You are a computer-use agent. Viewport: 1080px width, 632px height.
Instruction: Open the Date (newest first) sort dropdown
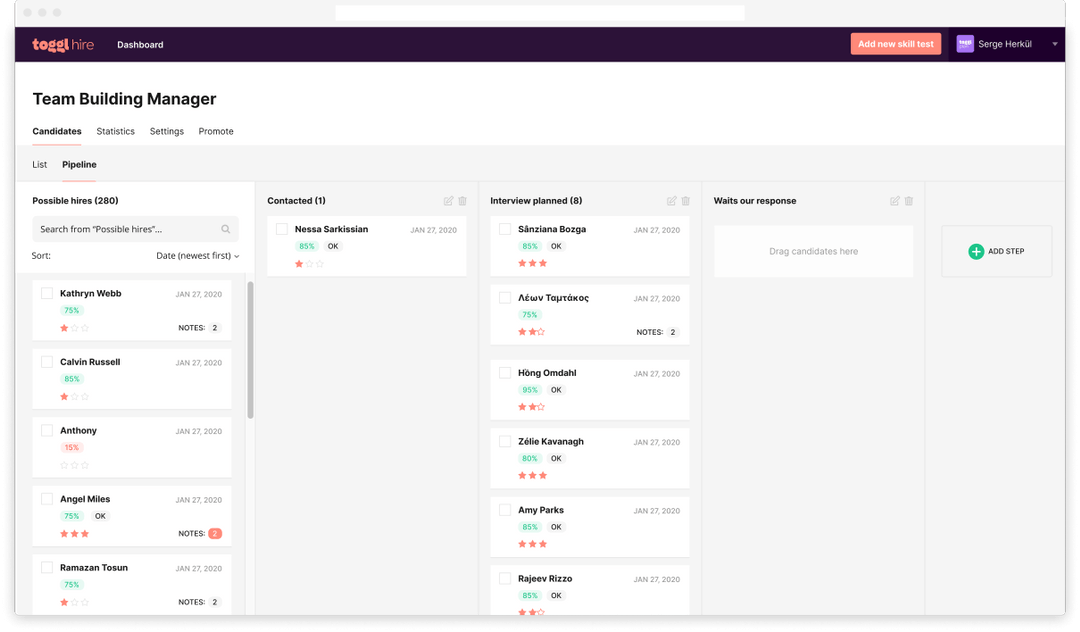[194, 255]
